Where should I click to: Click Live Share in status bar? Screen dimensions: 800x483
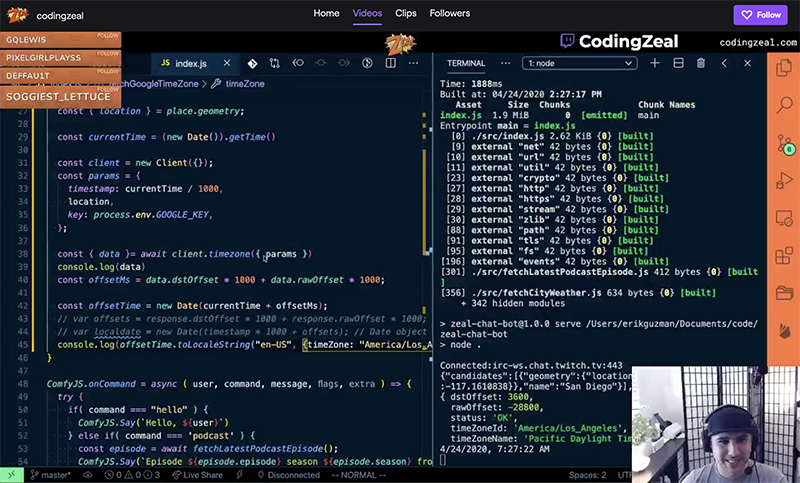coord(197,475)
